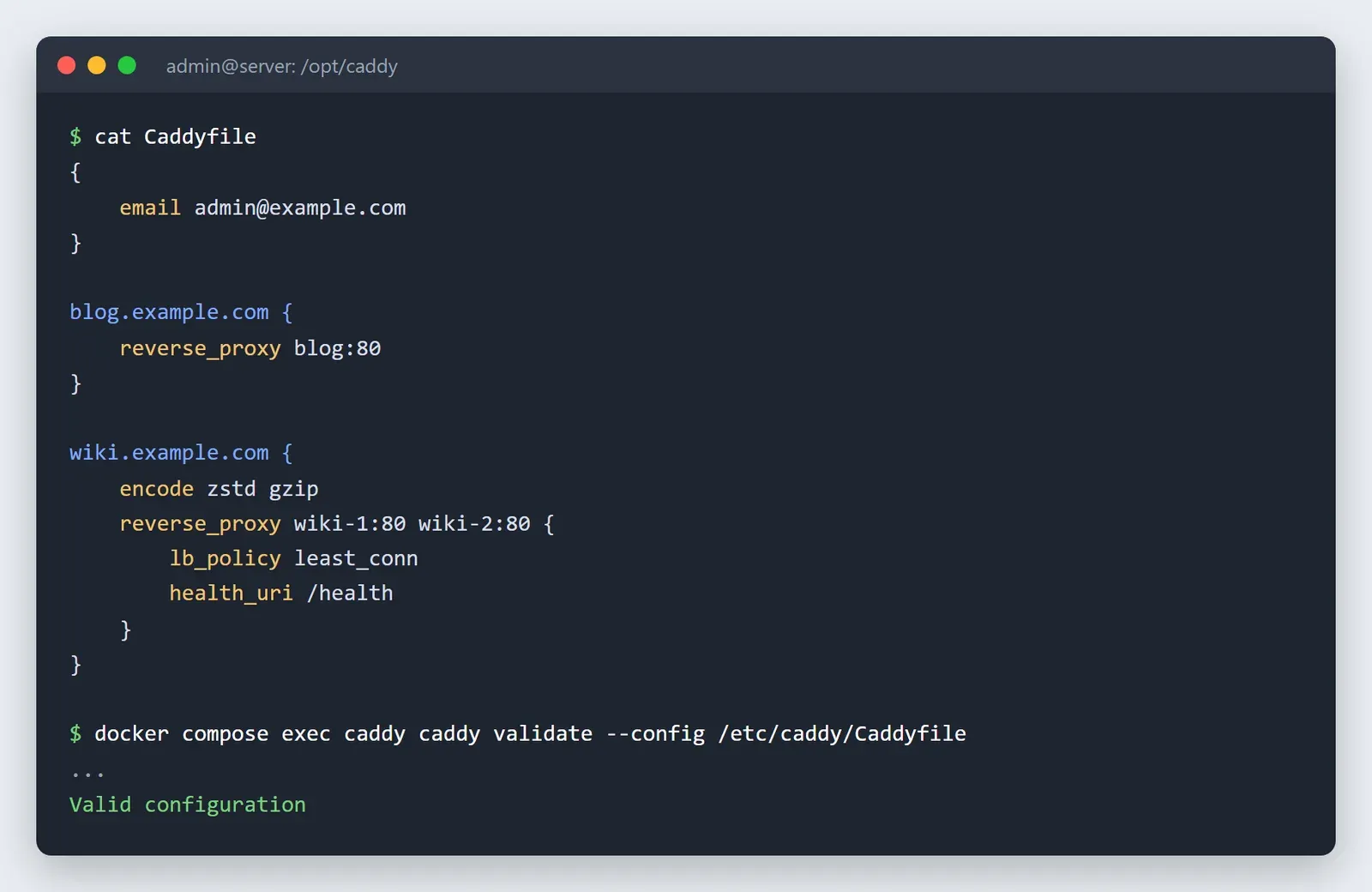
Task: Click the green '$' prompt before 'docker'
Action: pos(75,734)
